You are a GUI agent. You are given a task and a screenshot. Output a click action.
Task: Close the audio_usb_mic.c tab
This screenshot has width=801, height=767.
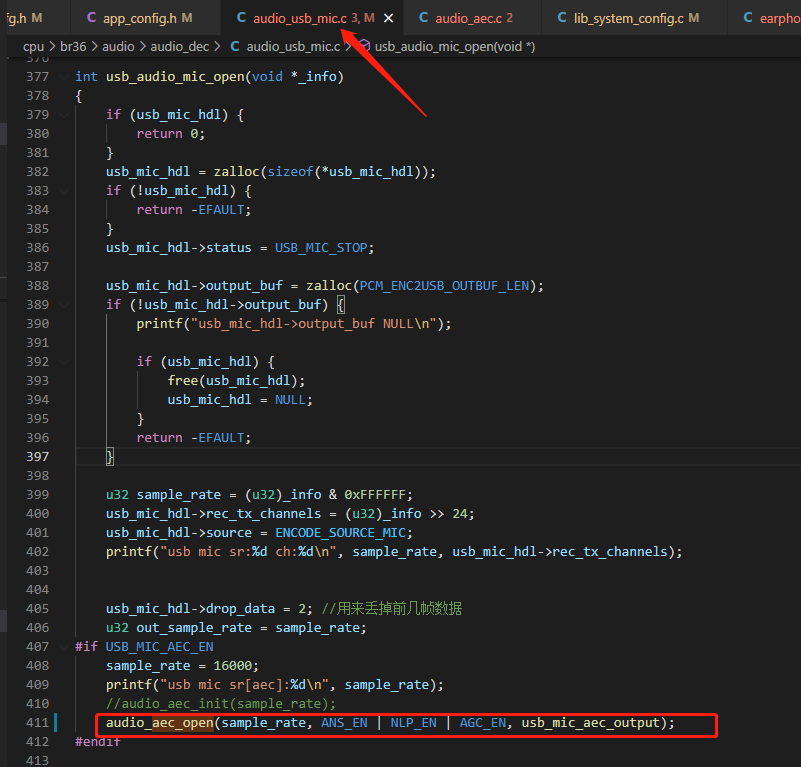(388, 18)
